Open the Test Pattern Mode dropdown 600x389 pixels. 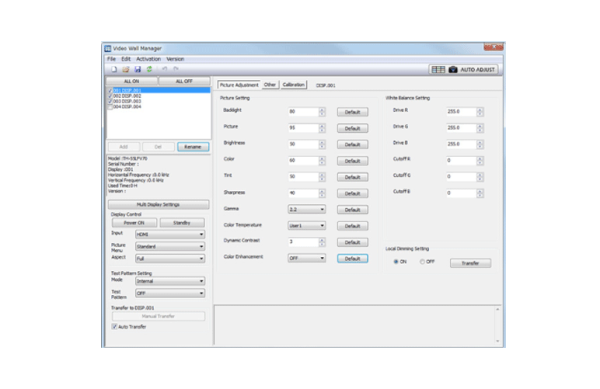(x=170, y=281)
